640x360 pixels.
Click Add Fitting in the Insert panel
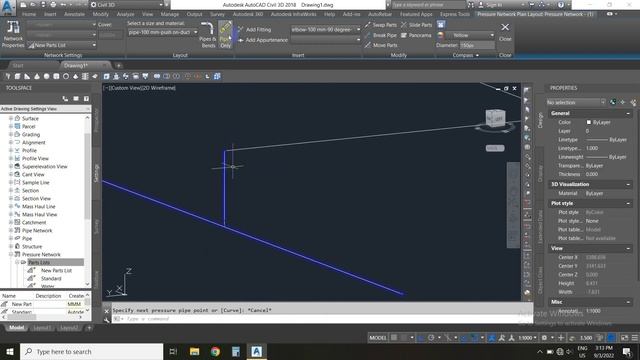click(255, 29)
